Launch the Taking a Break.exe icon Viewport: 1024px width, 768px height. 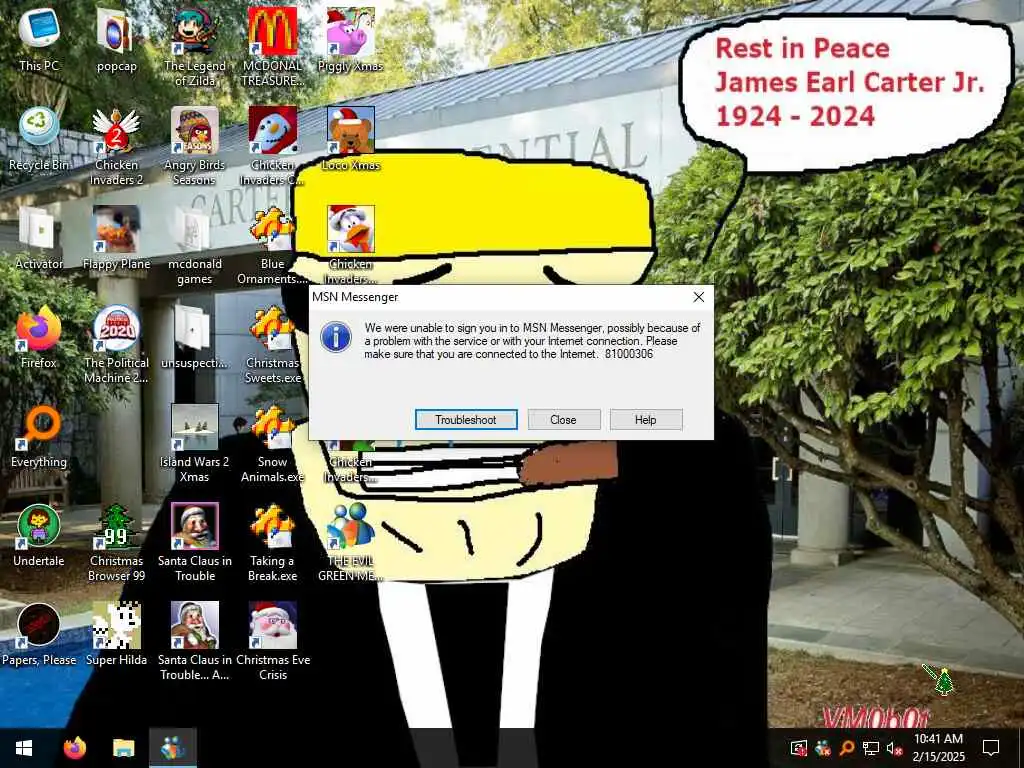(272, 542)
